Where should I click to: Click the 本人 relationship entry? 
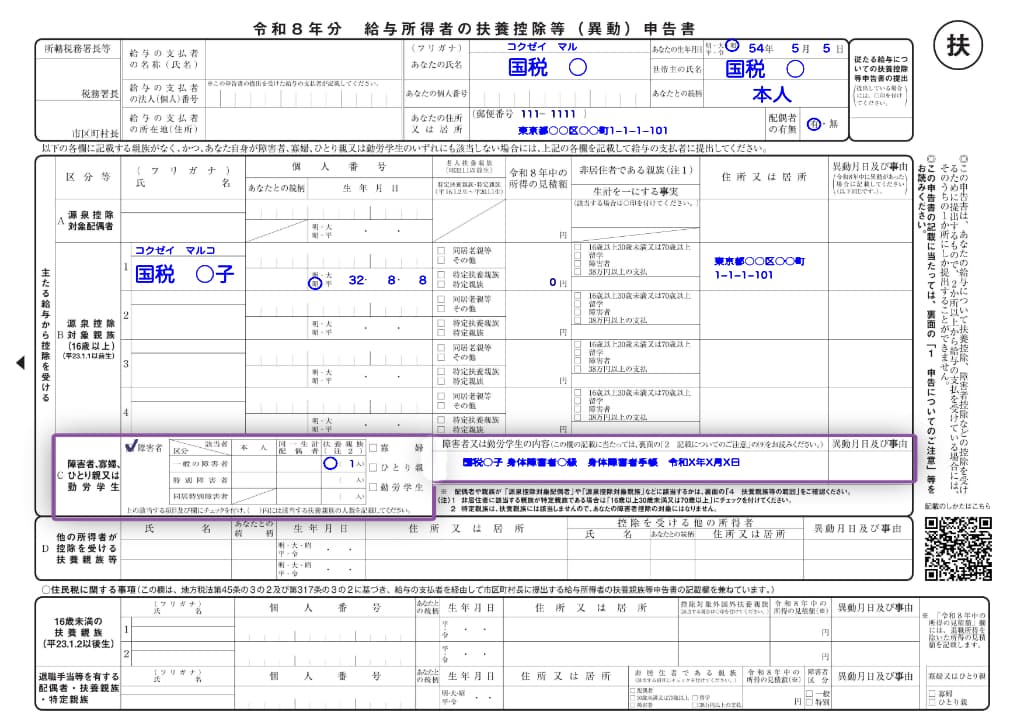pyautogui.click(x=771, y=95)
